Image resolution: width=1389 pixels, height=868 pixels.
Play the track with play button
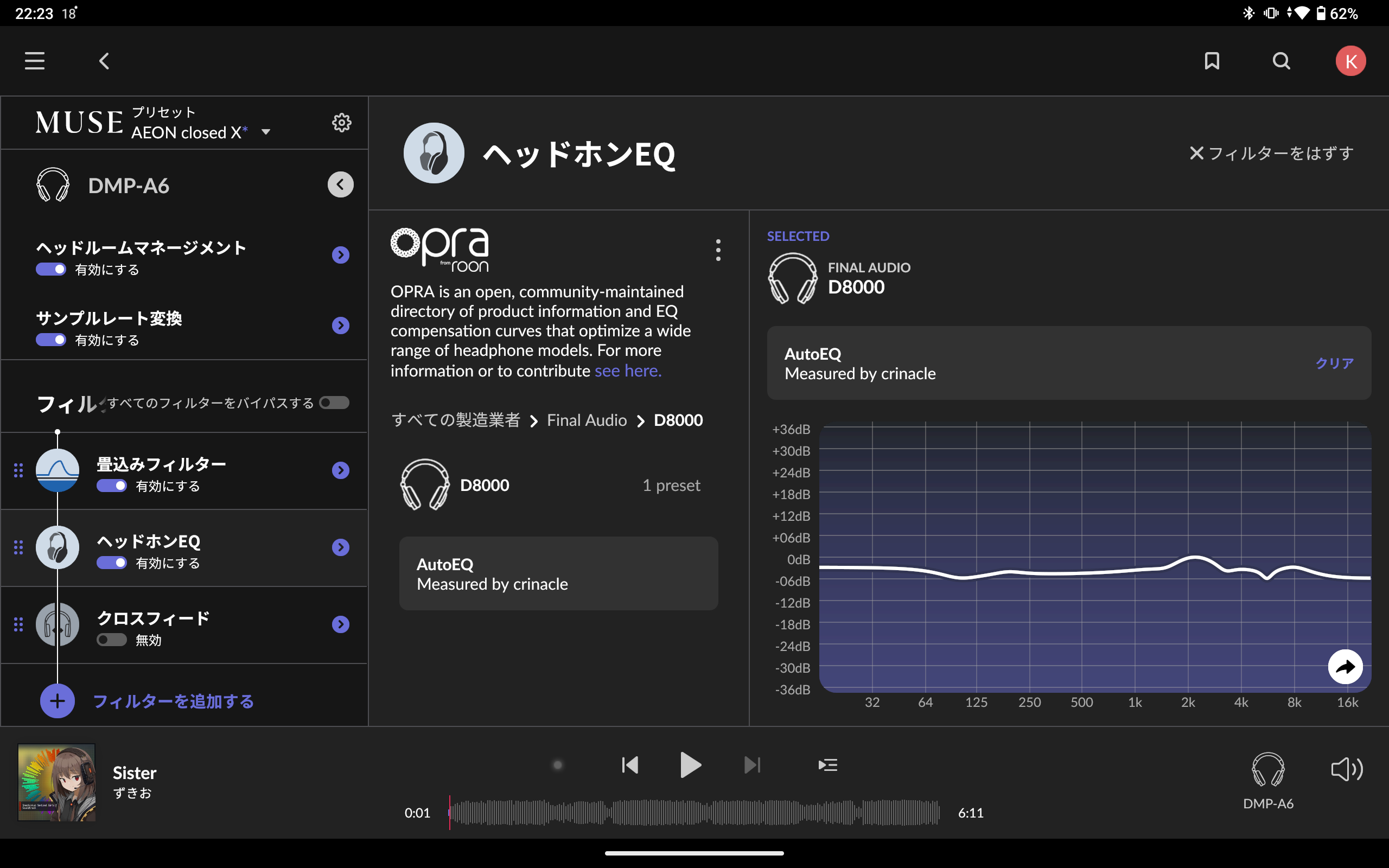pos(691,765)
